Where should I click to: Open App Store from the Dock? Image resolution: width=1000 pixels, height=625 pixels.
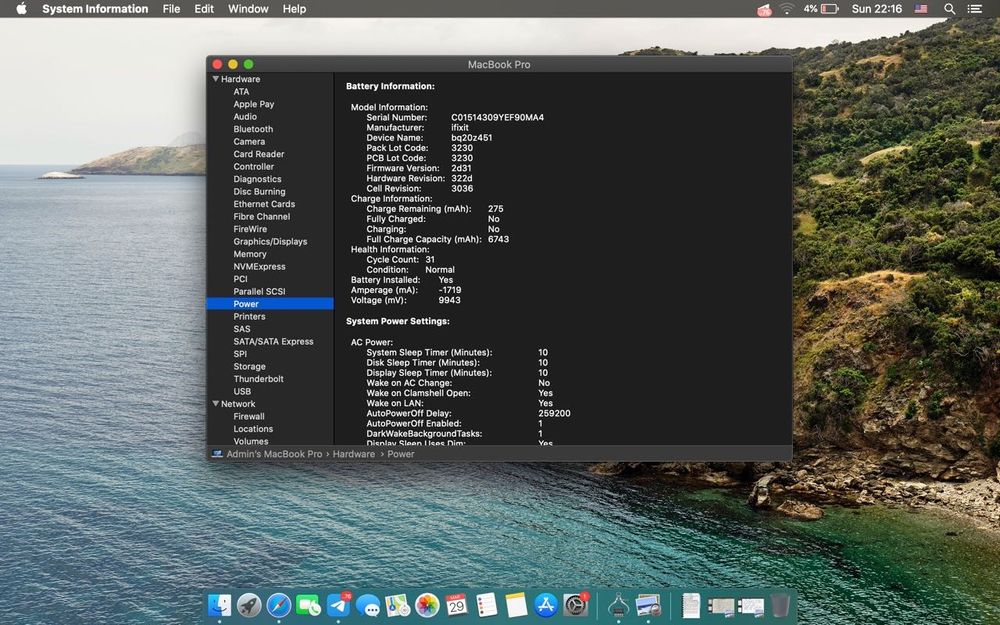click(x=546, y=605)
